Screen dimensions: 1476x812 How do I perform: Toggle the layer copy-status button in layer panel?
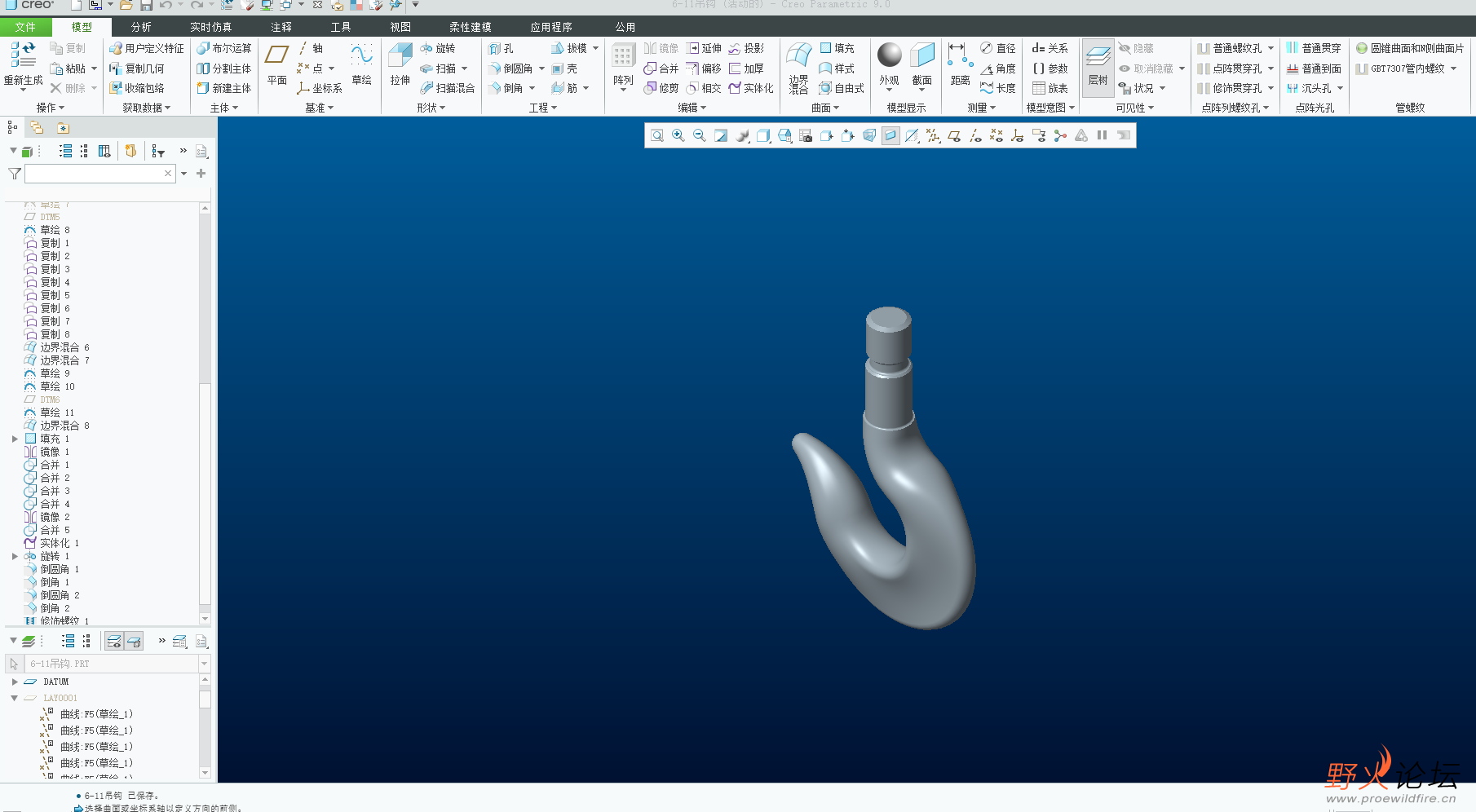click(134, 641)
